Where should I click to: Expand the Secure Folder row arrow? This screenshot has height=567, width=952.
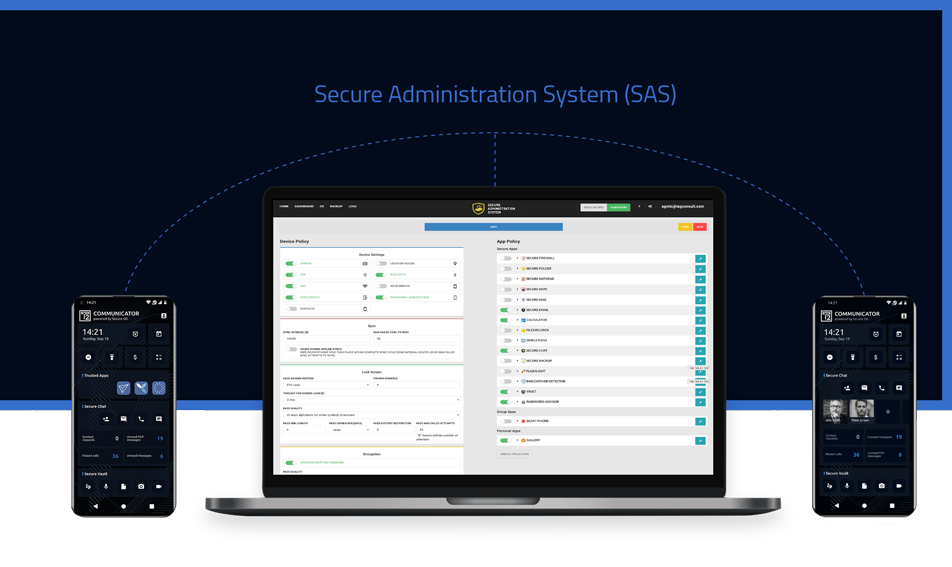[518, 268]
